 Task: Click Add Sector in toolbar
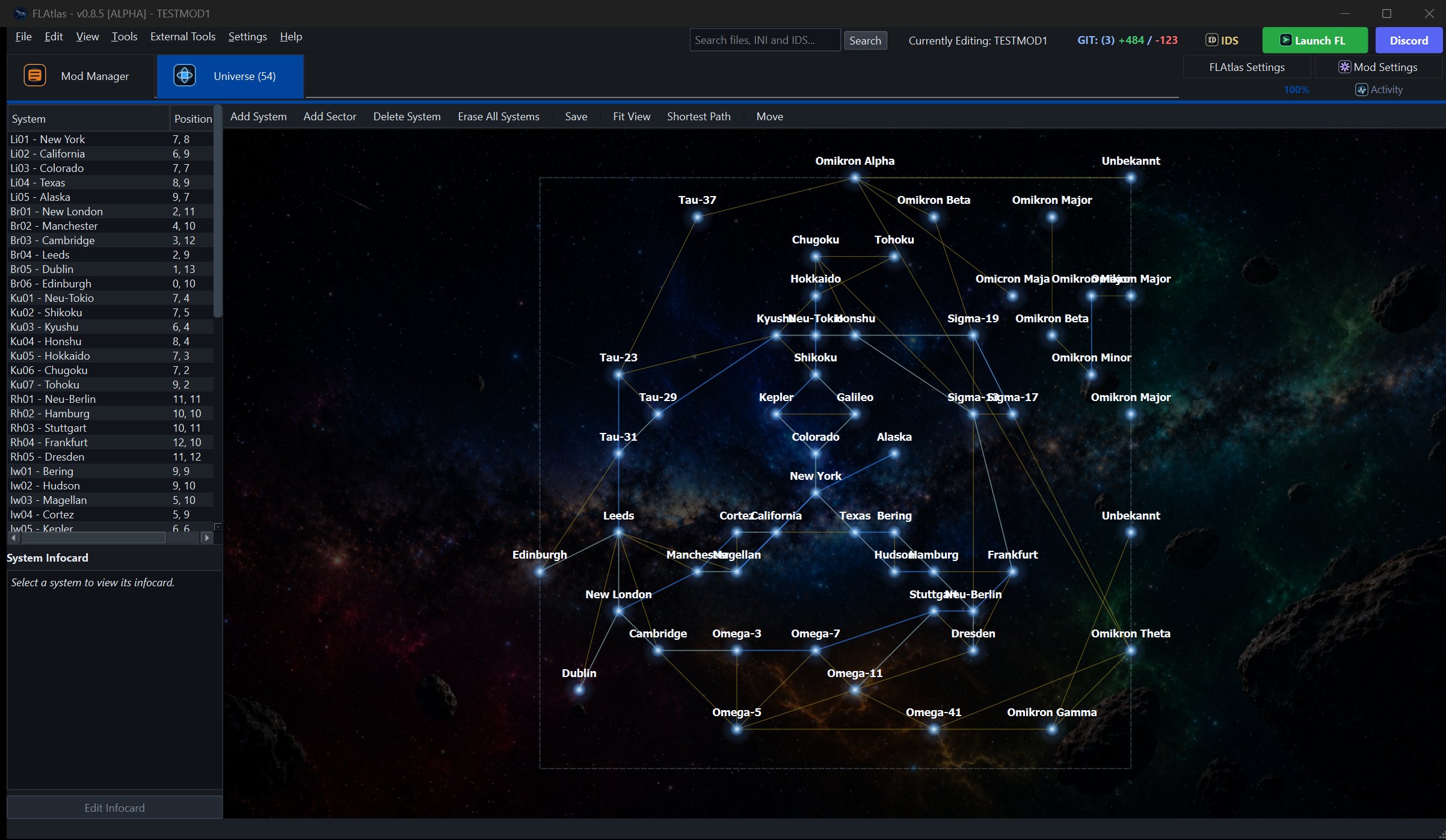pos(330,117)
